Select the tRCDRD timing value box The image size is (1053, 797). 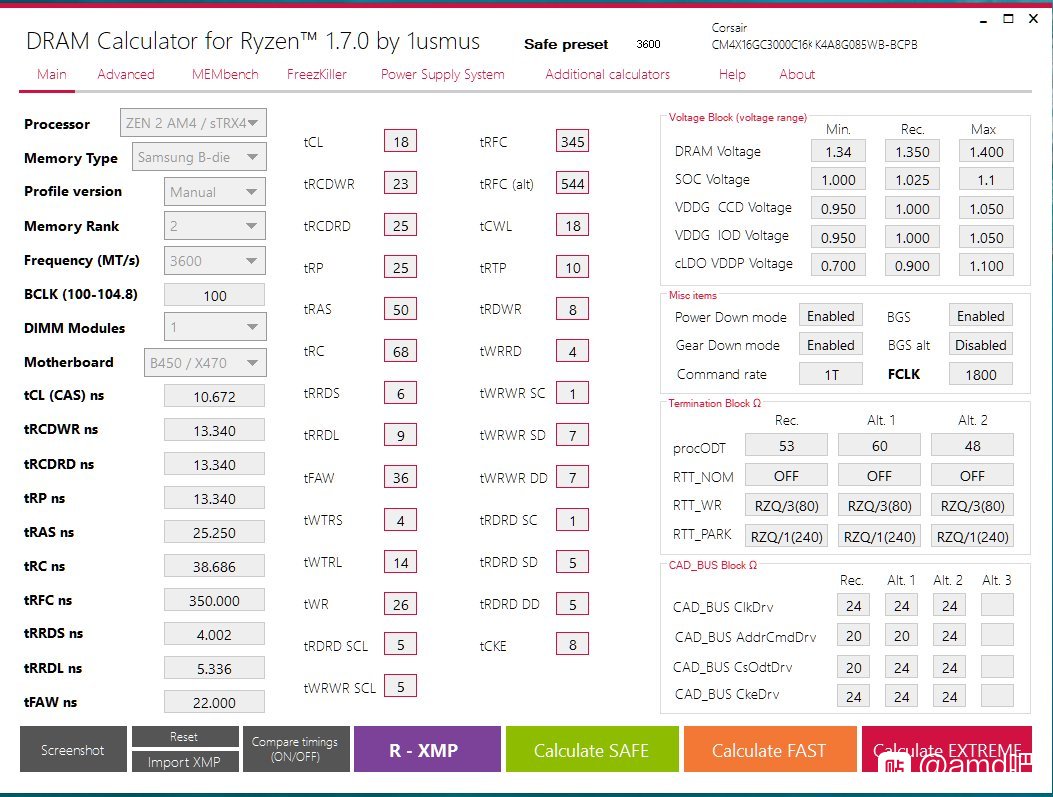point(401,226)
